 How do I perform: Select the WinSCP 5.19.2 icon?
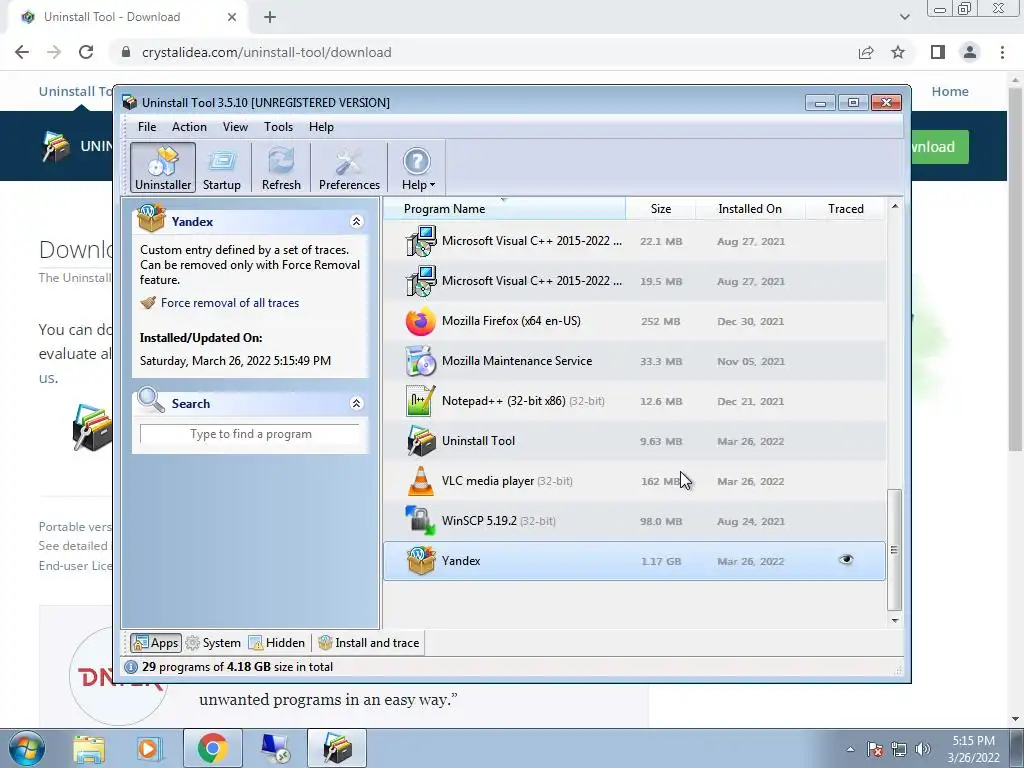pyautogui.click(x=421, y=520)
